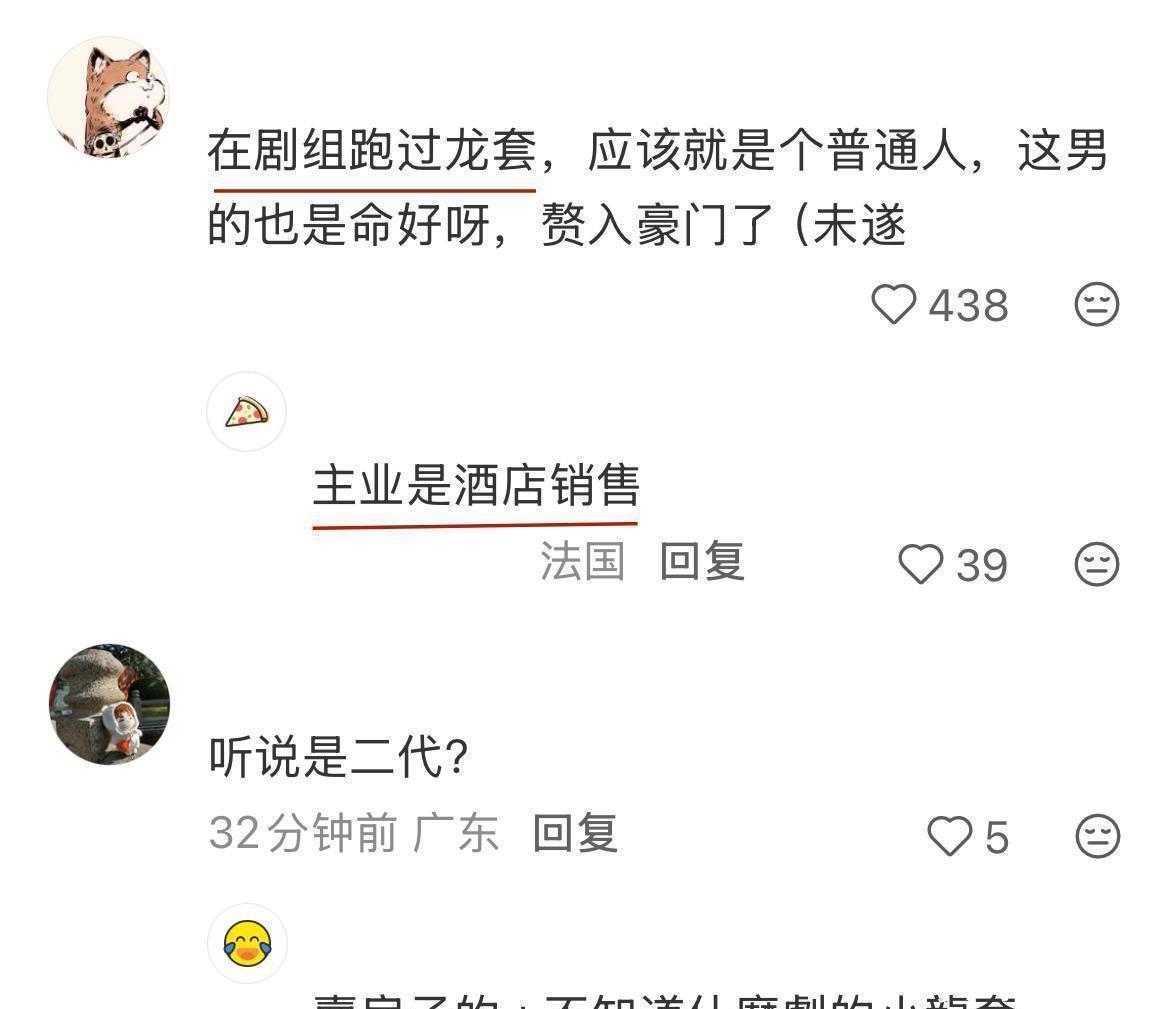Click 回复 next to 广东
Image resolution: width=1170 pixels, height=1009 pixels.
[x=575, y=833]
